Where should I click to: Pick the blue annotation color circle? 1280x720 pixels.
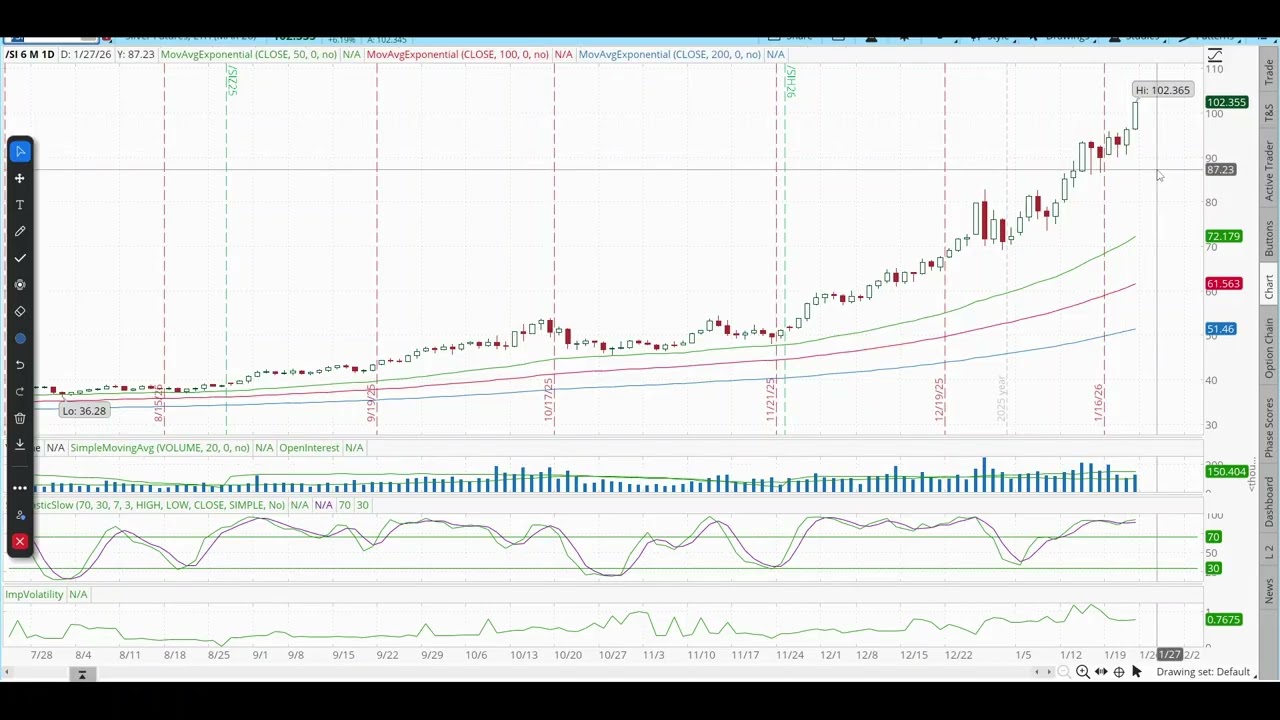pos(20,338)
